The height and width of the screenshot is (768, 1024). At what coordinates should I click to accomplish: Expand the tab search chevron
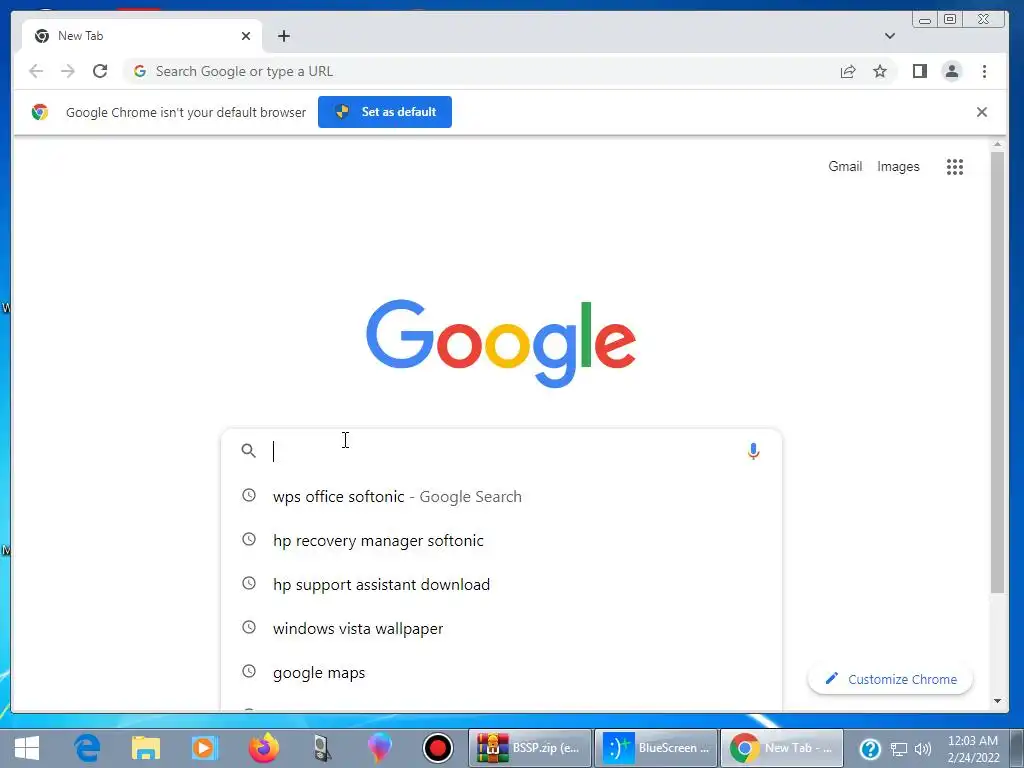(x=889, y=36)
